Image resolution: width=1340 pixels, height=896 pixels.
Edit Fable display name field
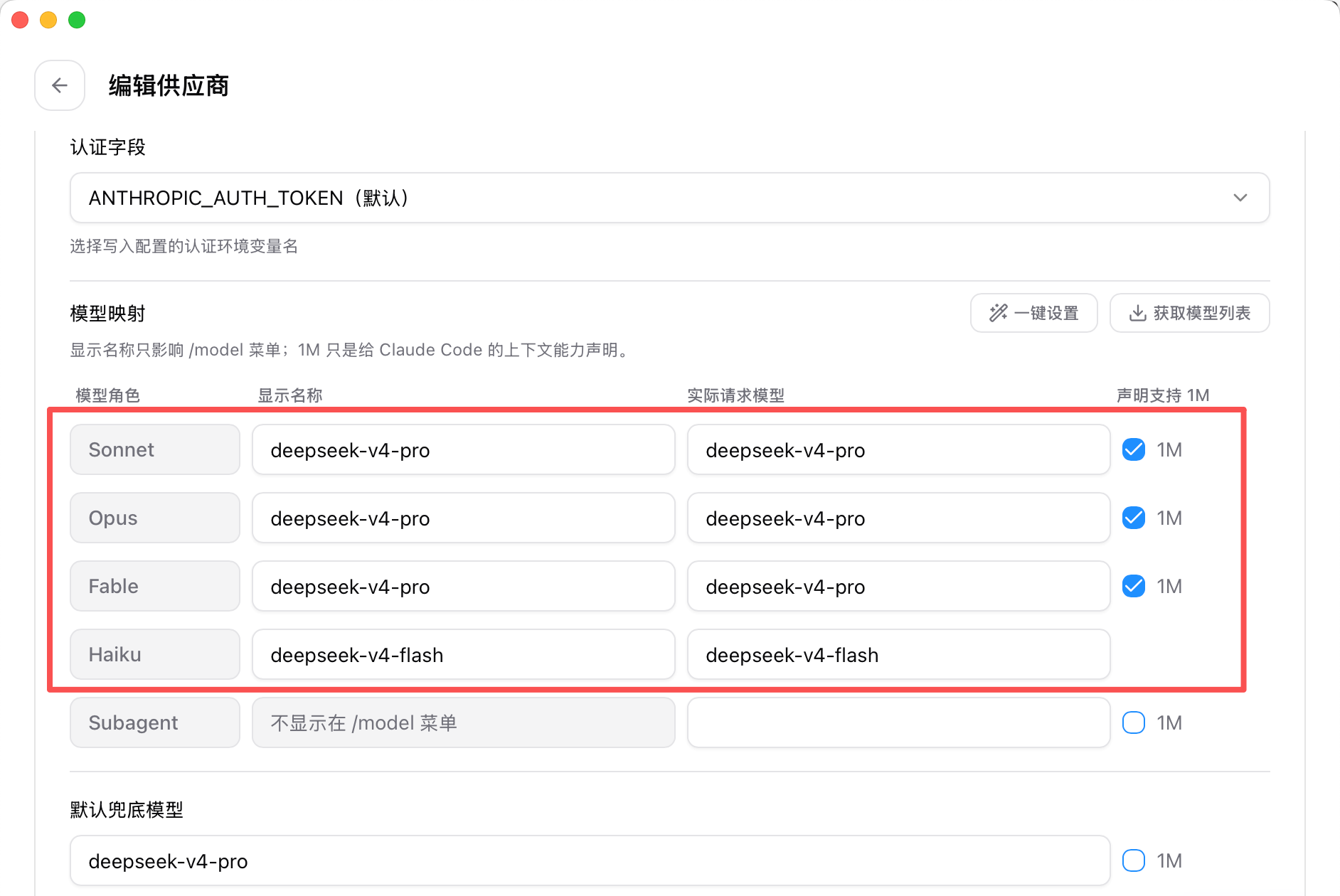463,586
